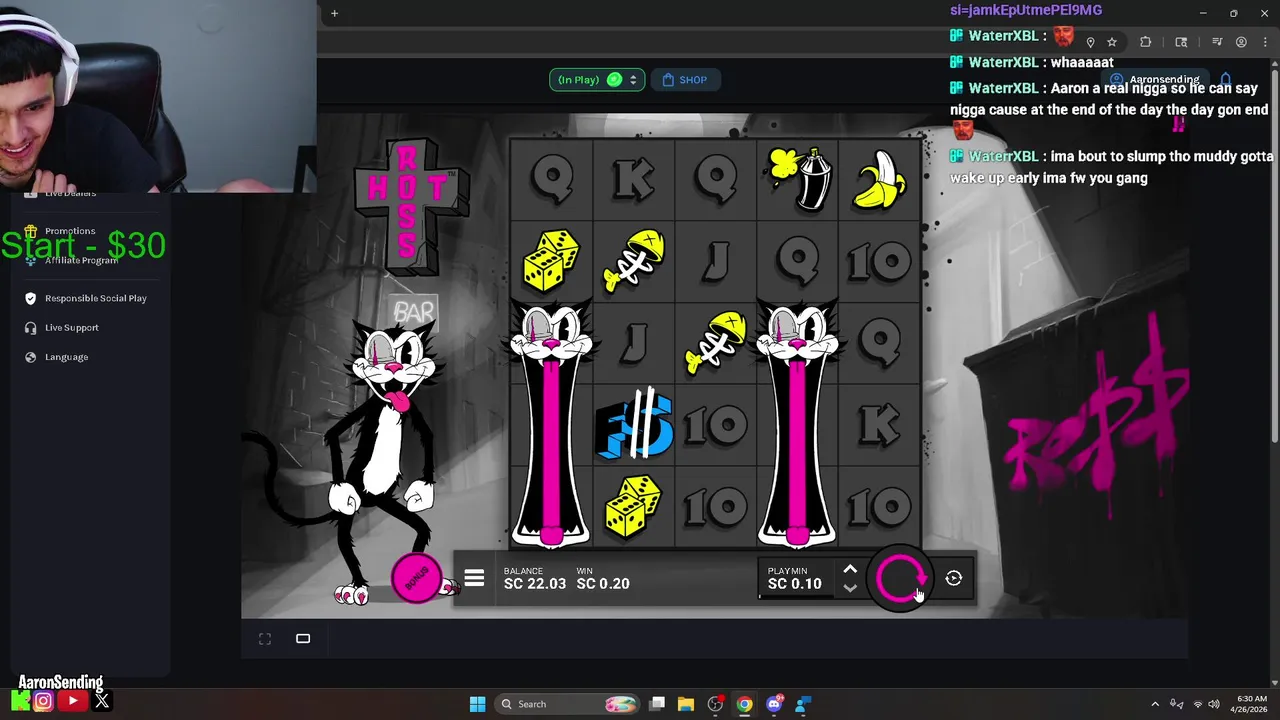Open the Chrome three-dot menu
Image resolution: width=1280 pixels, height=720 pixels.
pos(1264,42)
